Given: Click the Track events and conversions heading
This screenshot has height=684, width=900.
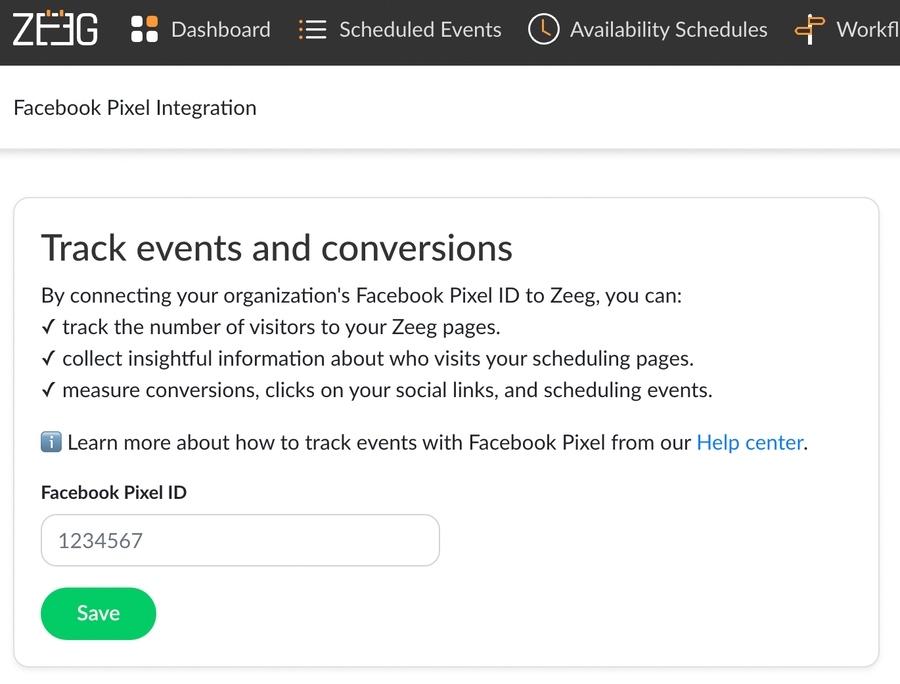Looking at the screenshot, I should point(276,248).
